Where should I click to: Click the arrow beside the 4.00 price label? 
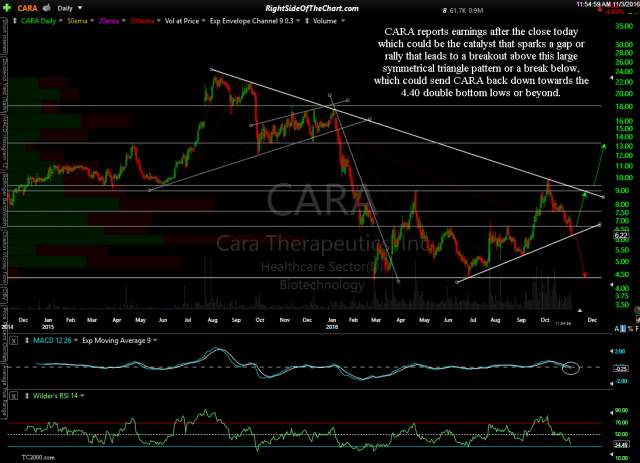tap(611, 284)
